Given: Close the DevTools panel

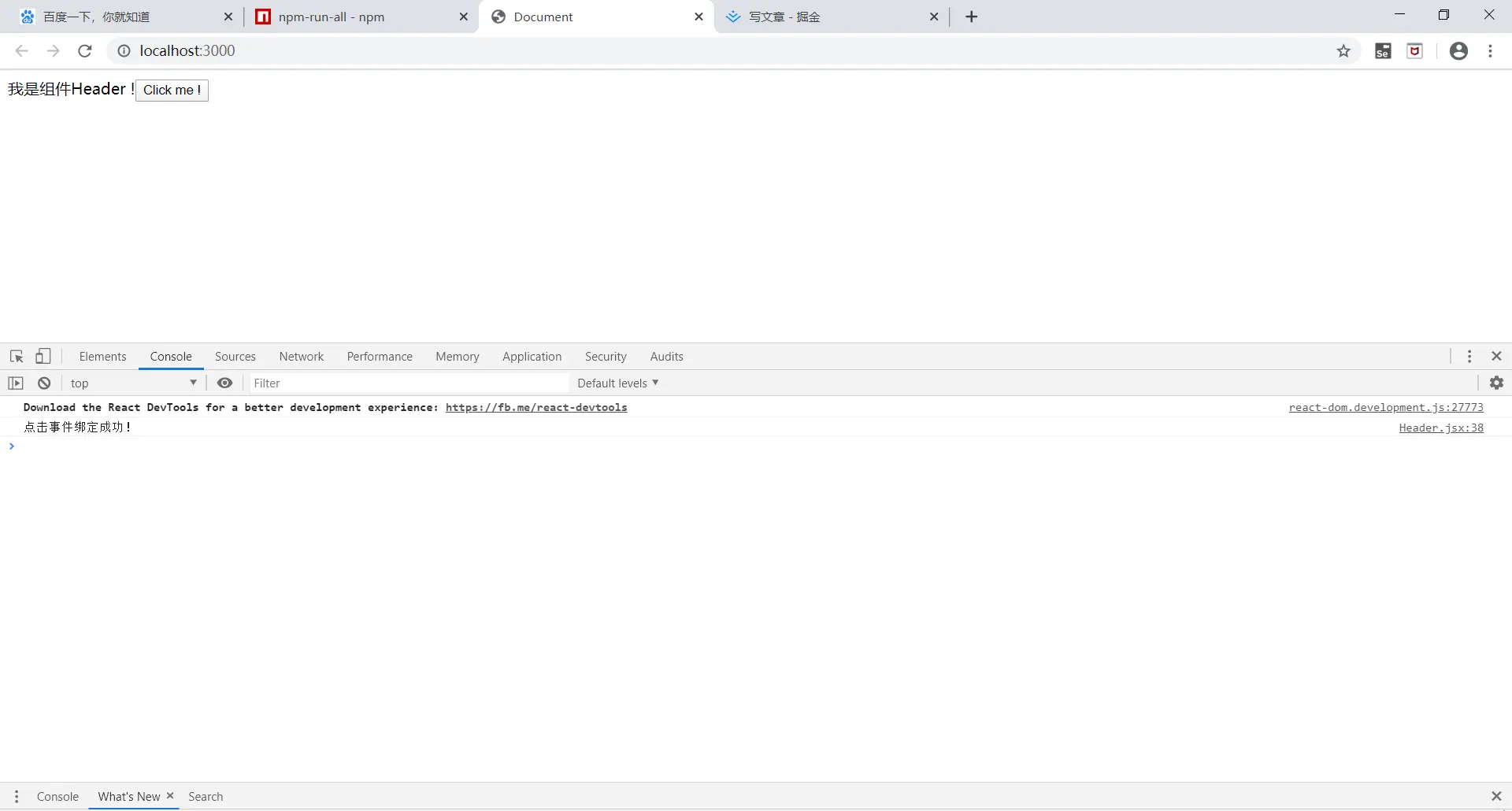Looking at the screenshot, I should click(x=1496, y=357).
